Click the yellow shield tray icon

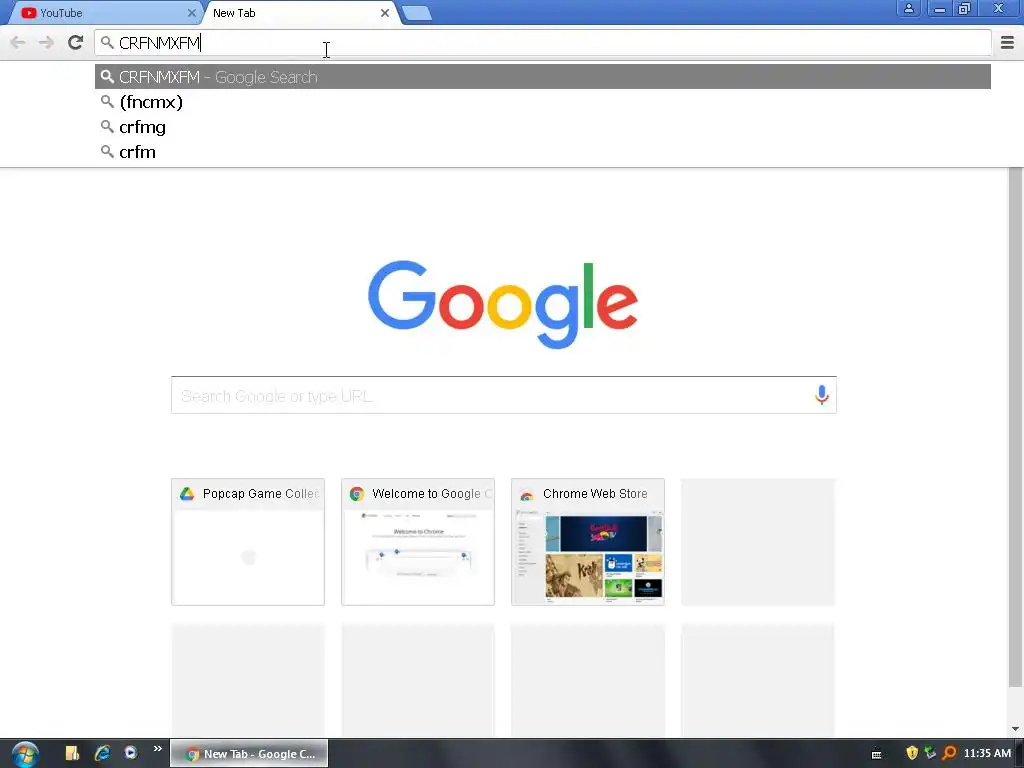pyautogui.click(x=912, y=754)
